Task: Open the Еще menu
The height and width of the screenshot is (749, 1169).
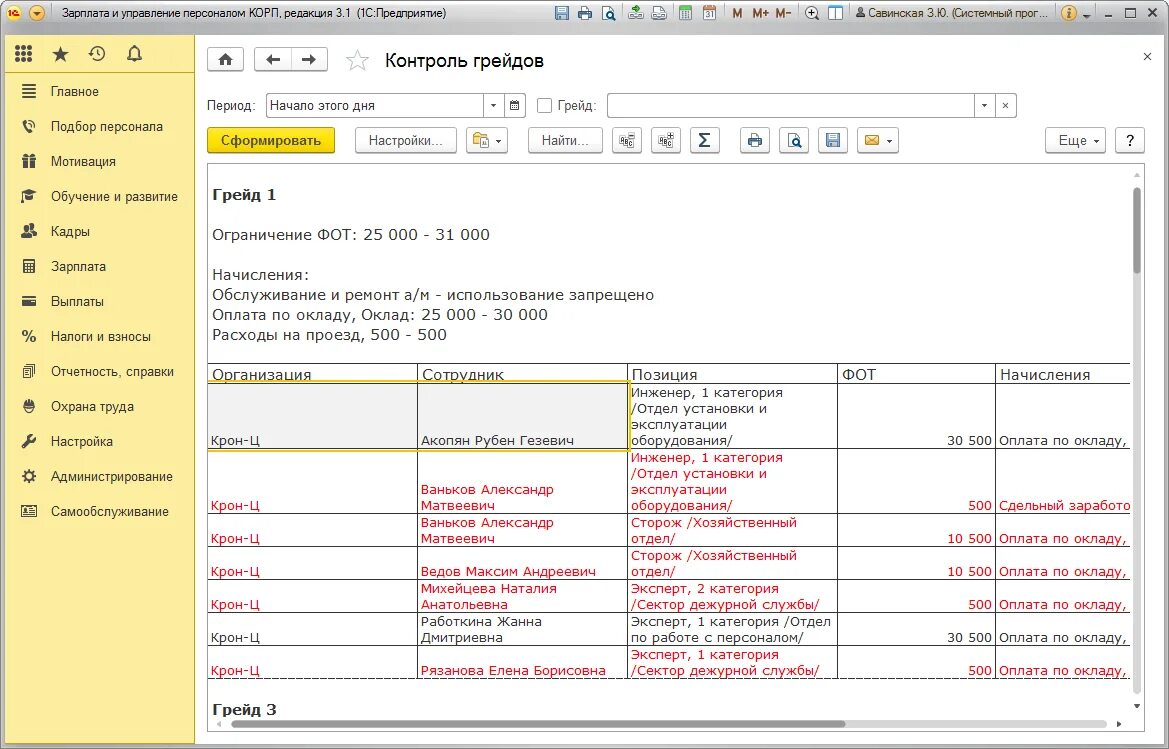Action: point(1075,140)
